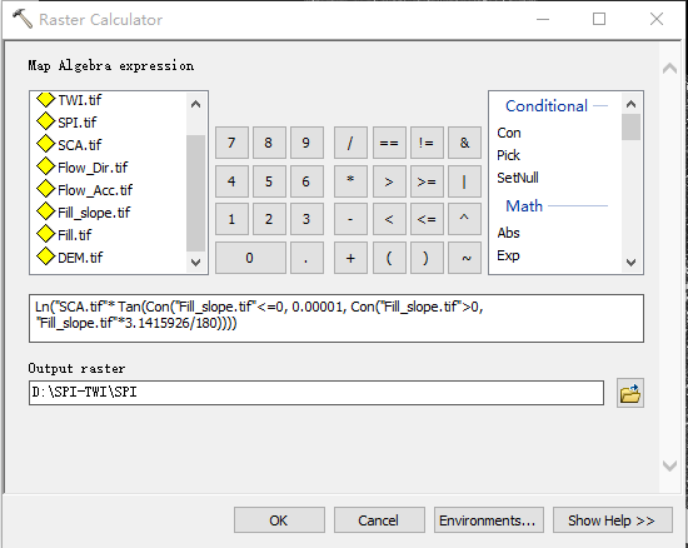Select Fill.tif layer name

point(75,235)
